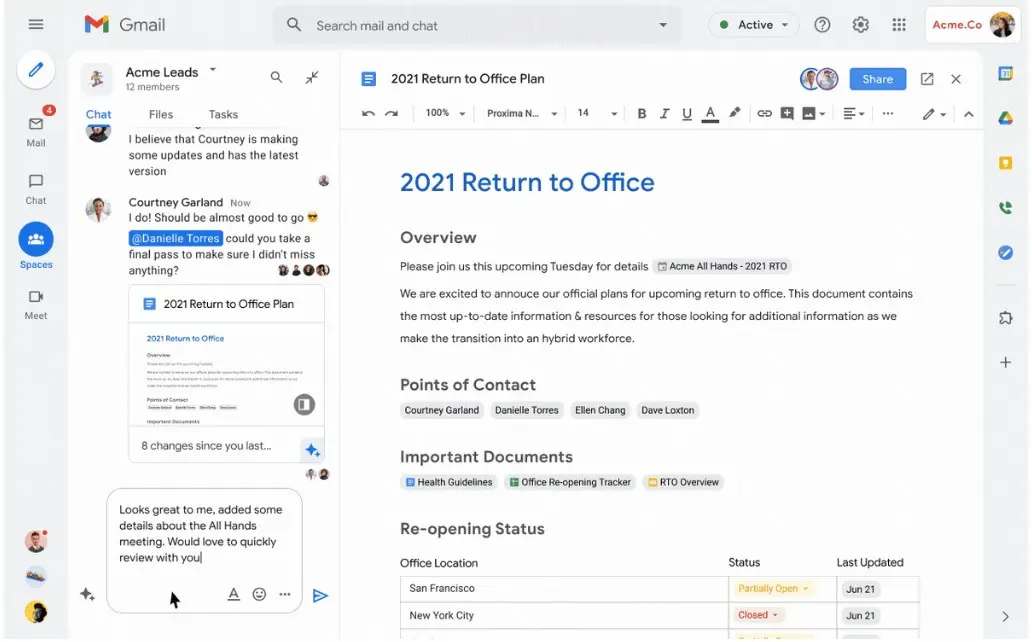
Task: Open the insert image dropdown
Action: click(x=813, y=114)
